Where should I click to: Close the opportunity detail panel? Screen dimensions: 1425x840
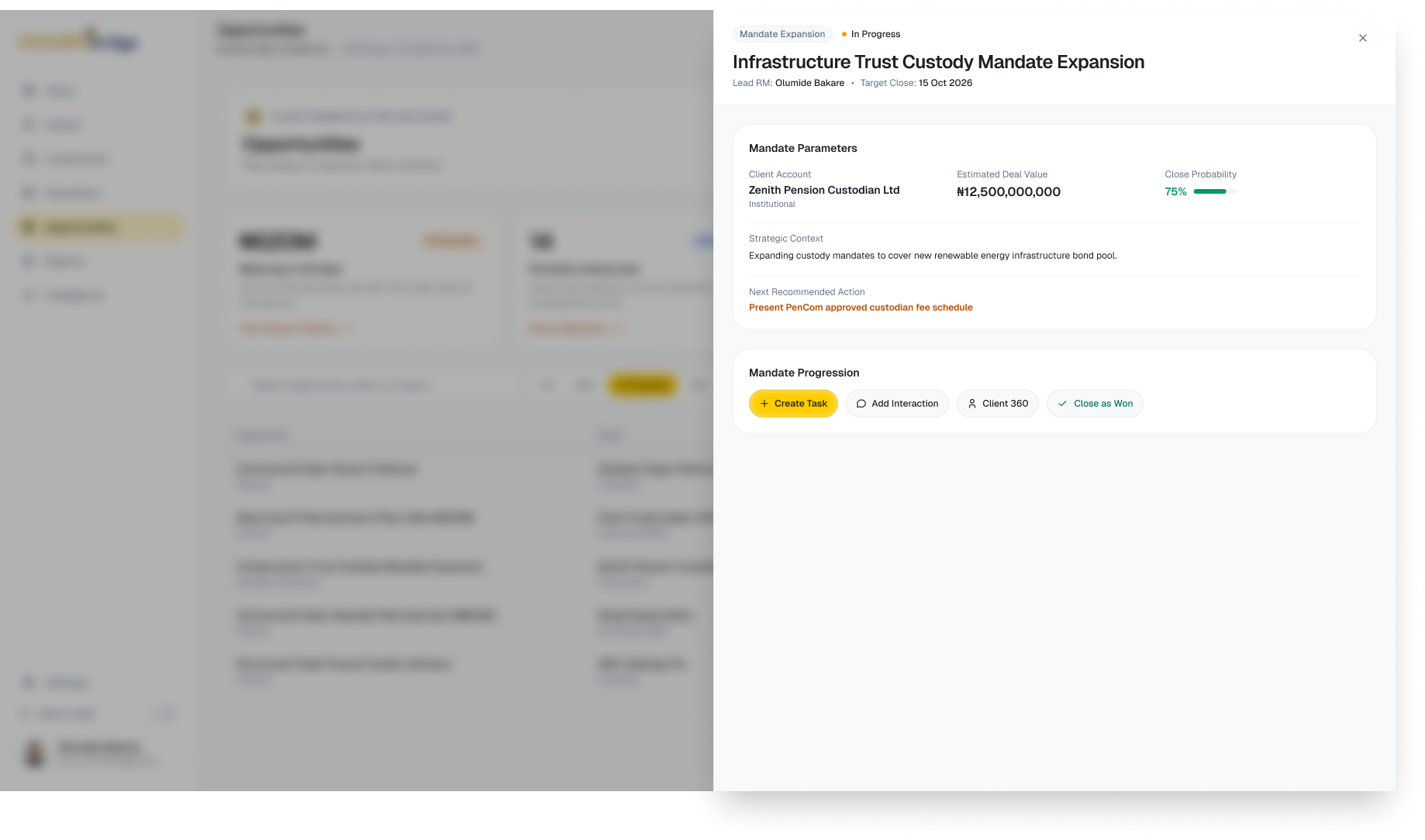click(1362, 38)
